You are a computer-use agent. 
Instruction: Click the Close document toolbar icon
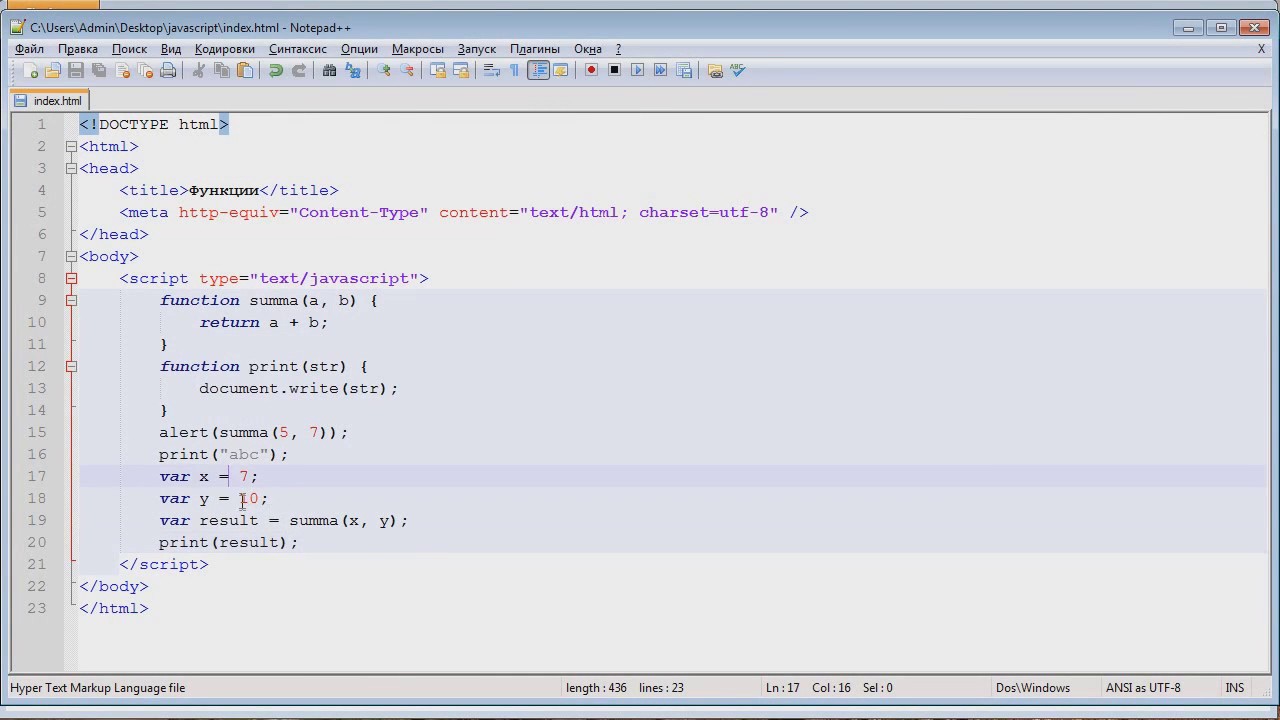pyautogui.click(x=122, y=70)
